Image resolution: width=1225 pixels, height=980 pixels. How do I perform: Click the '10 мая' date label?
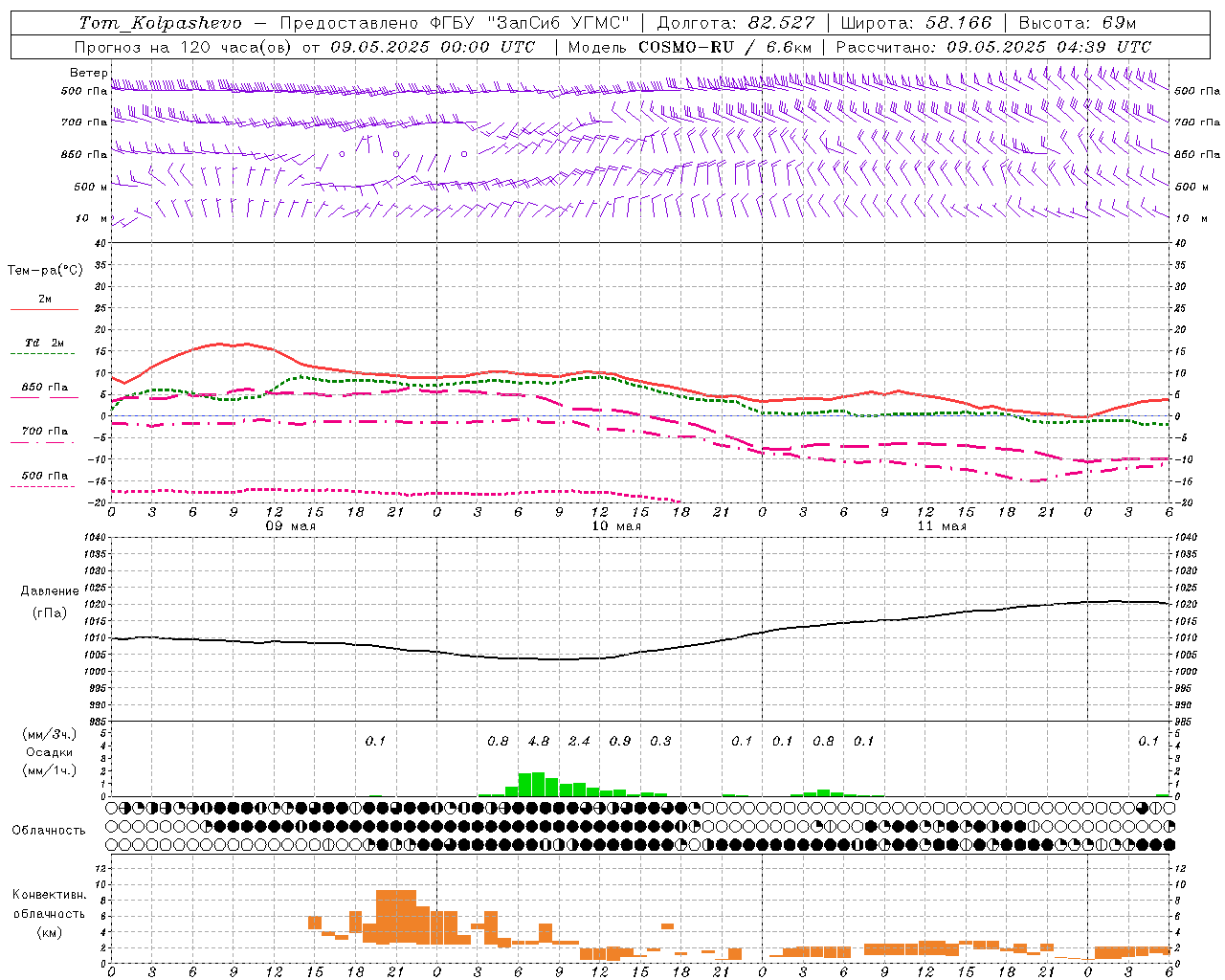coord(616,526)
